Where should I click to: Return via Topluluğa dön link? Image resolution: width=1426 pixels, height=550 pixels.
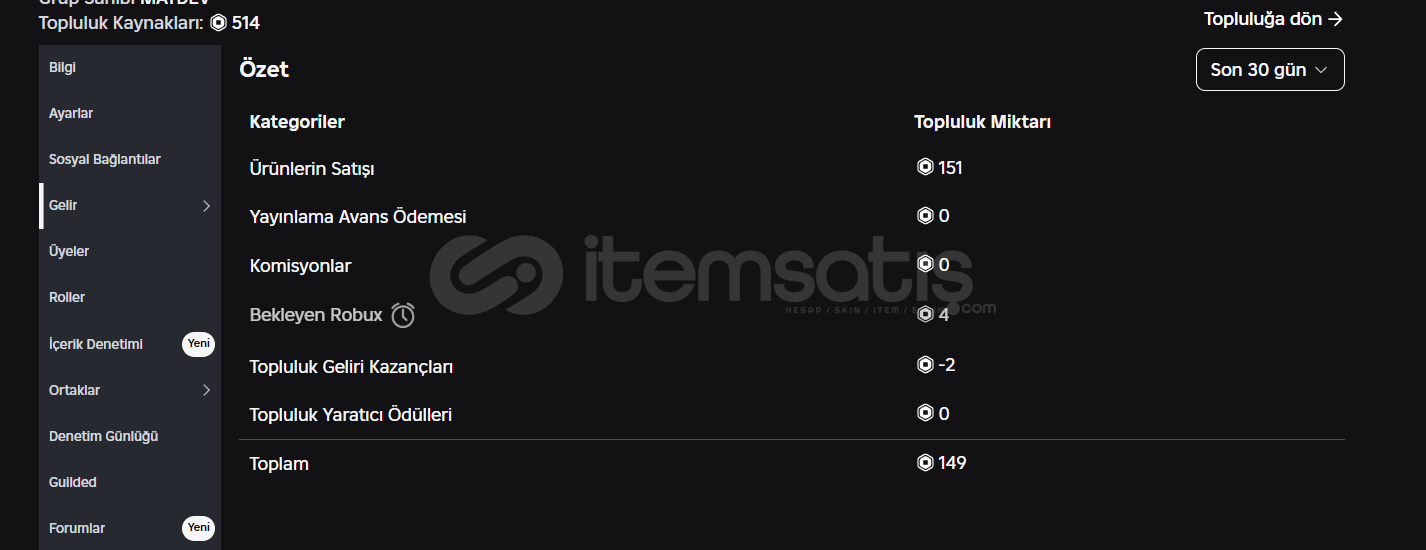pos(1272,19)
